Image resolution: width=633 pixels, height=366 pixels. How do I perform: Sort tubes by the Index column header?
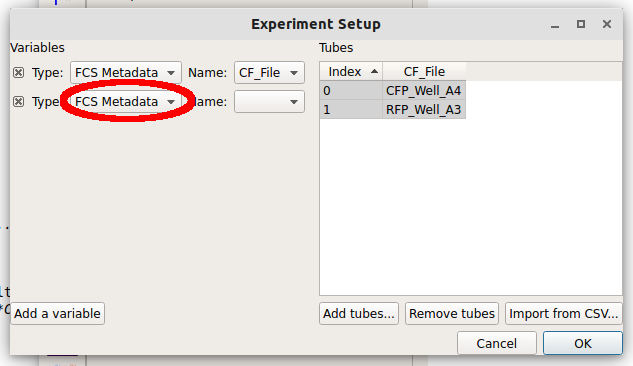(351, 71)
